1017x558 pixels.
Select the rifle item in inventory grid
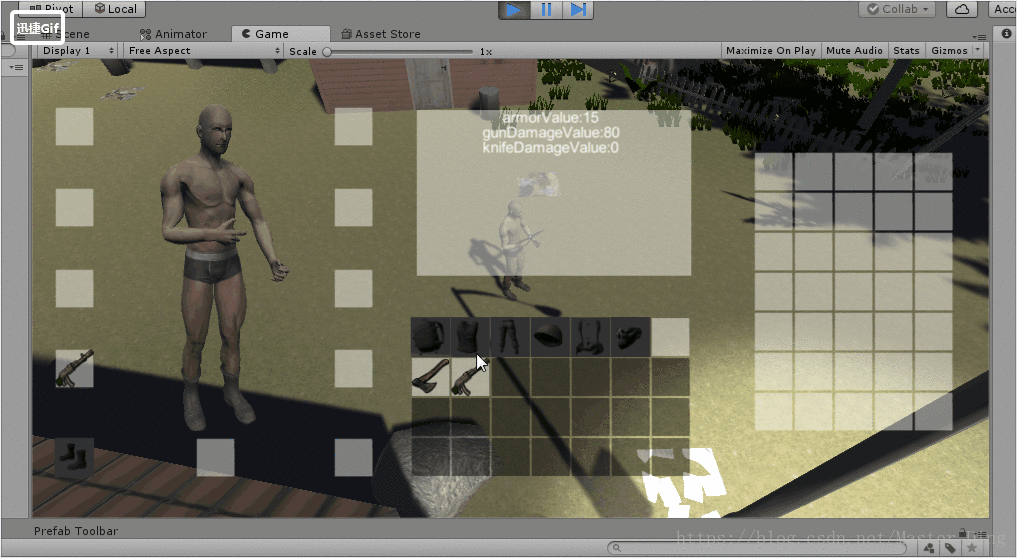click(470, 376)
